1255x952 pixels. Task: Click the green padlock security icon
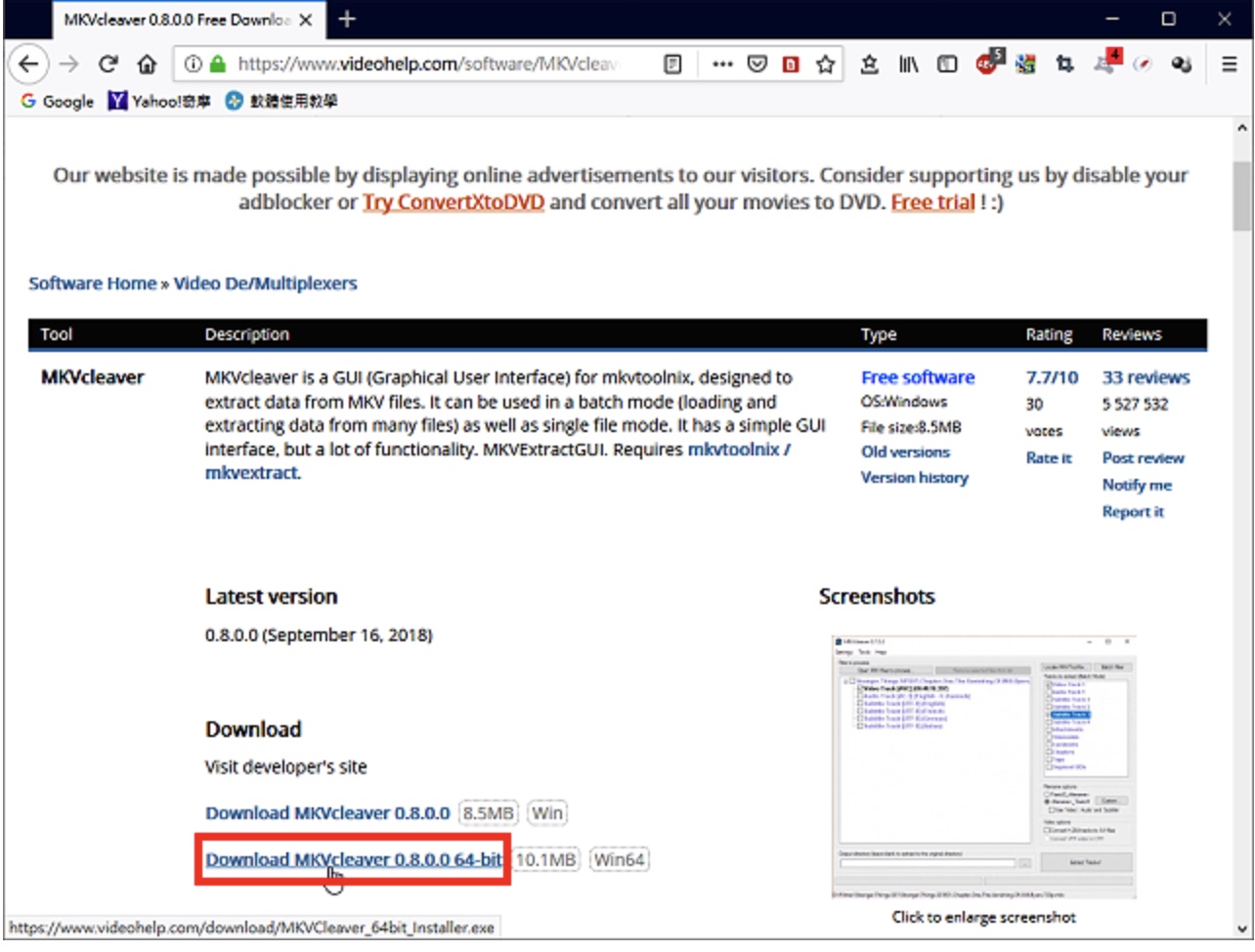[x=218, y=65]
